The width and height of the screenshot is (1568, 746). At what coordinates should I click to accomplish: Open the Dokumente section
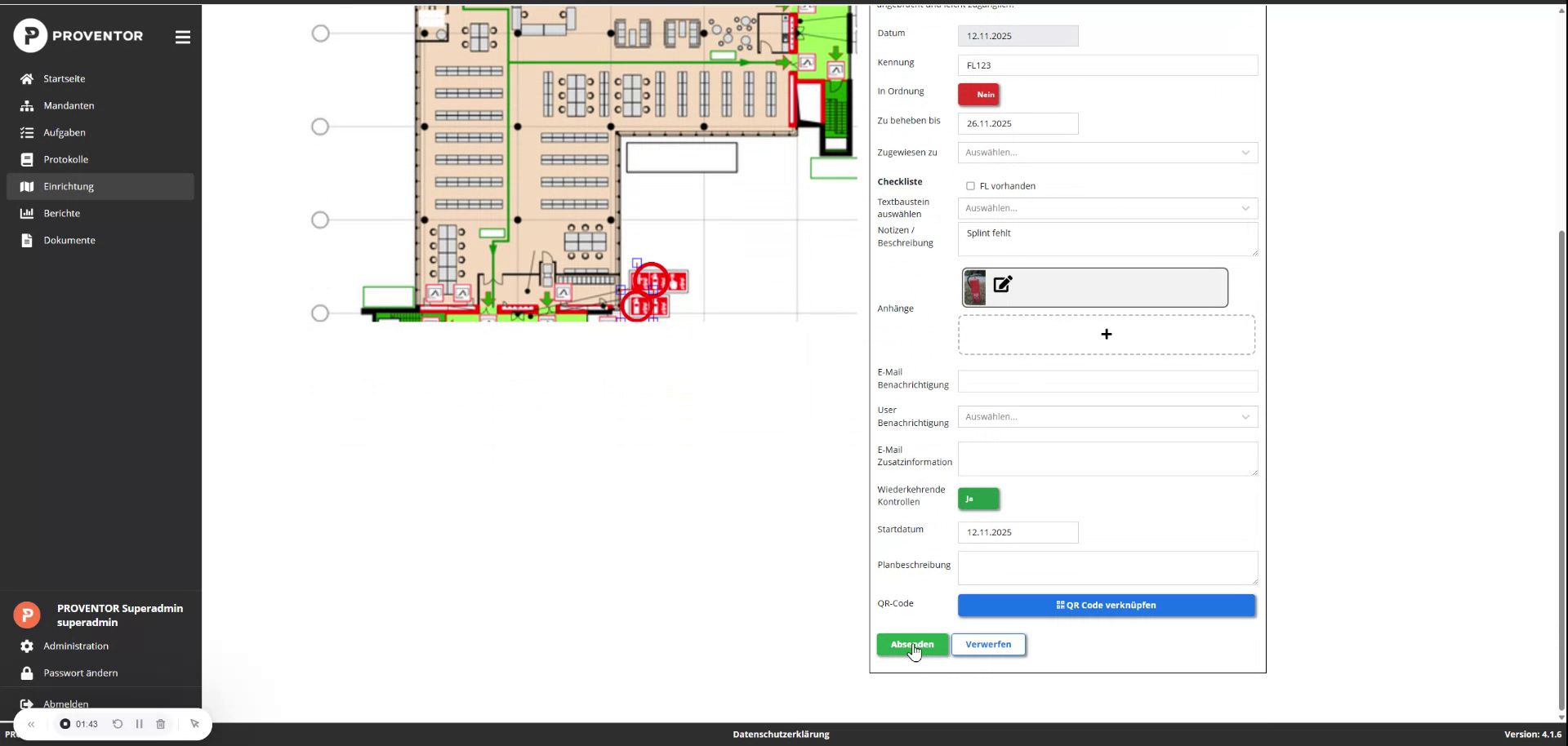[x=67, y=240]
